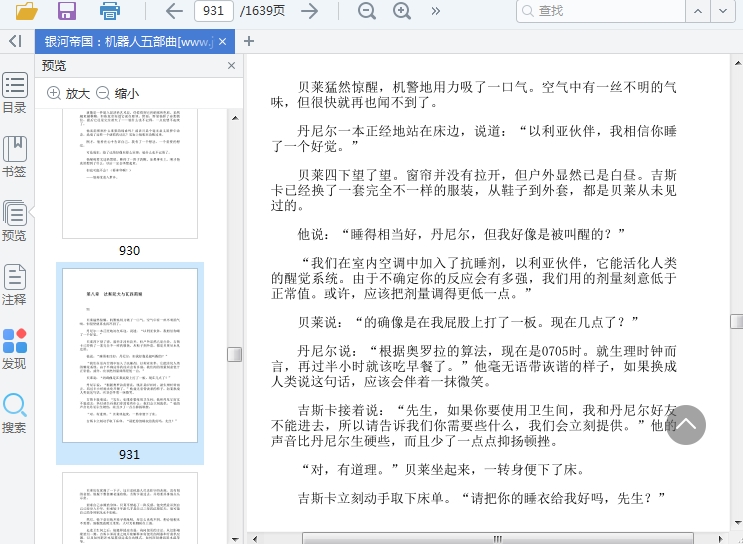Click the open file folder icon
The width and height of the screenshot is (743, 544).
coord(27,11)
